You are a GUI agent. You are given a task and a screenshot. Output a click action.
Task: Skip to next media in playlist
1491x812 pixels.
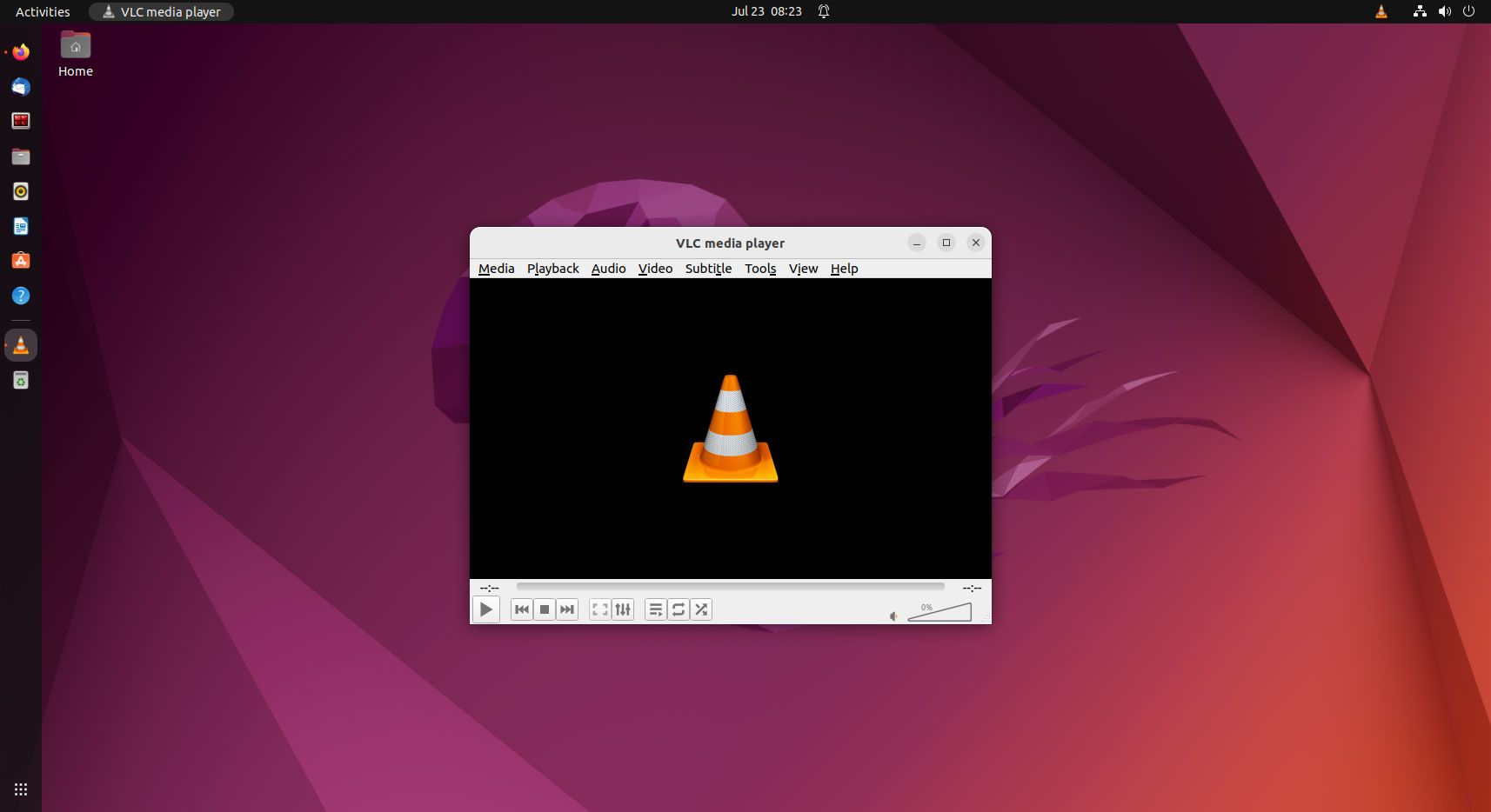tap(567, 609)
